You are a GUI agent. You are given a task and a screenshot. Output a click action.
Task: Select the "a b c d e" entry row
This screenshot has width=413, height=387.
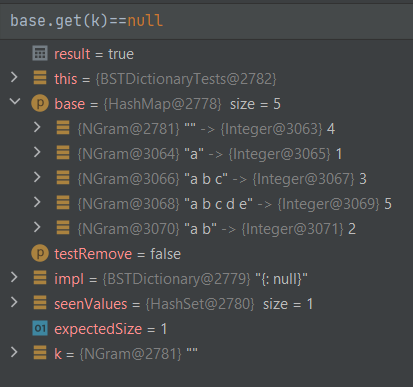[206, 204]
